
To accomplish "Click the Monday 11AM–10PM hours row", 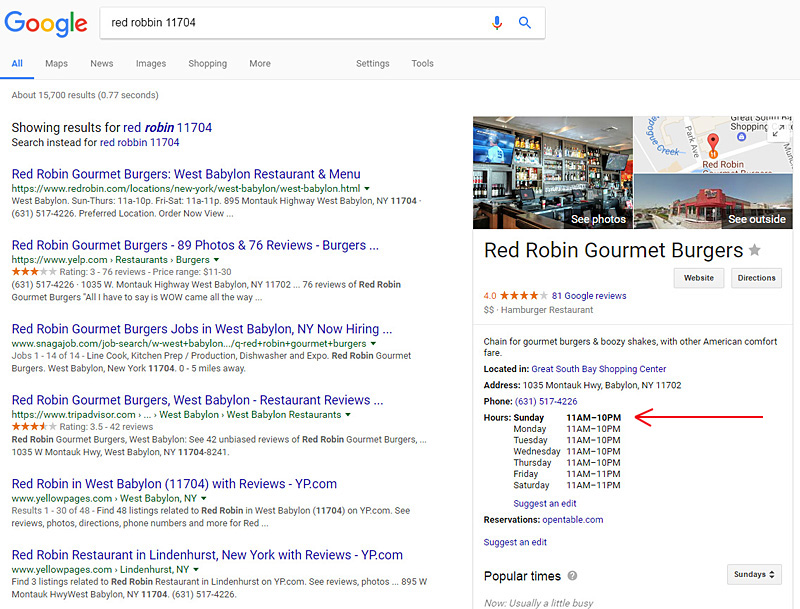I will click(567, 429).
